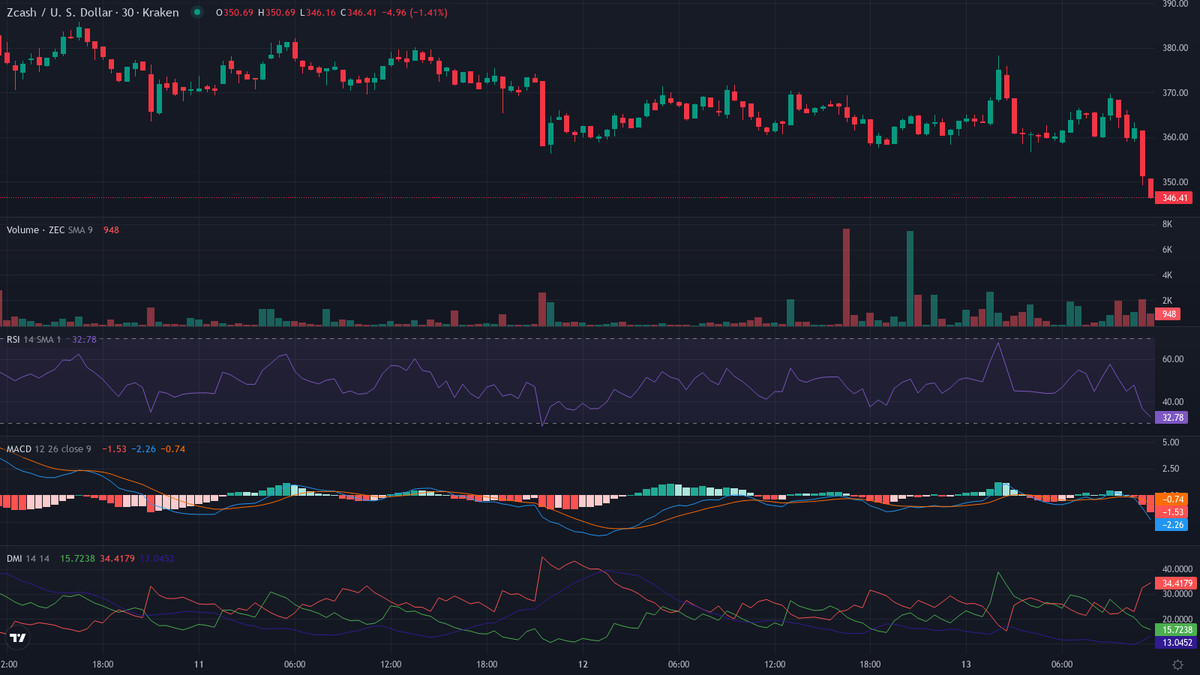Screen dimensions: 1200x675
Task: Click the green market status dot
Action: [196, 12]
